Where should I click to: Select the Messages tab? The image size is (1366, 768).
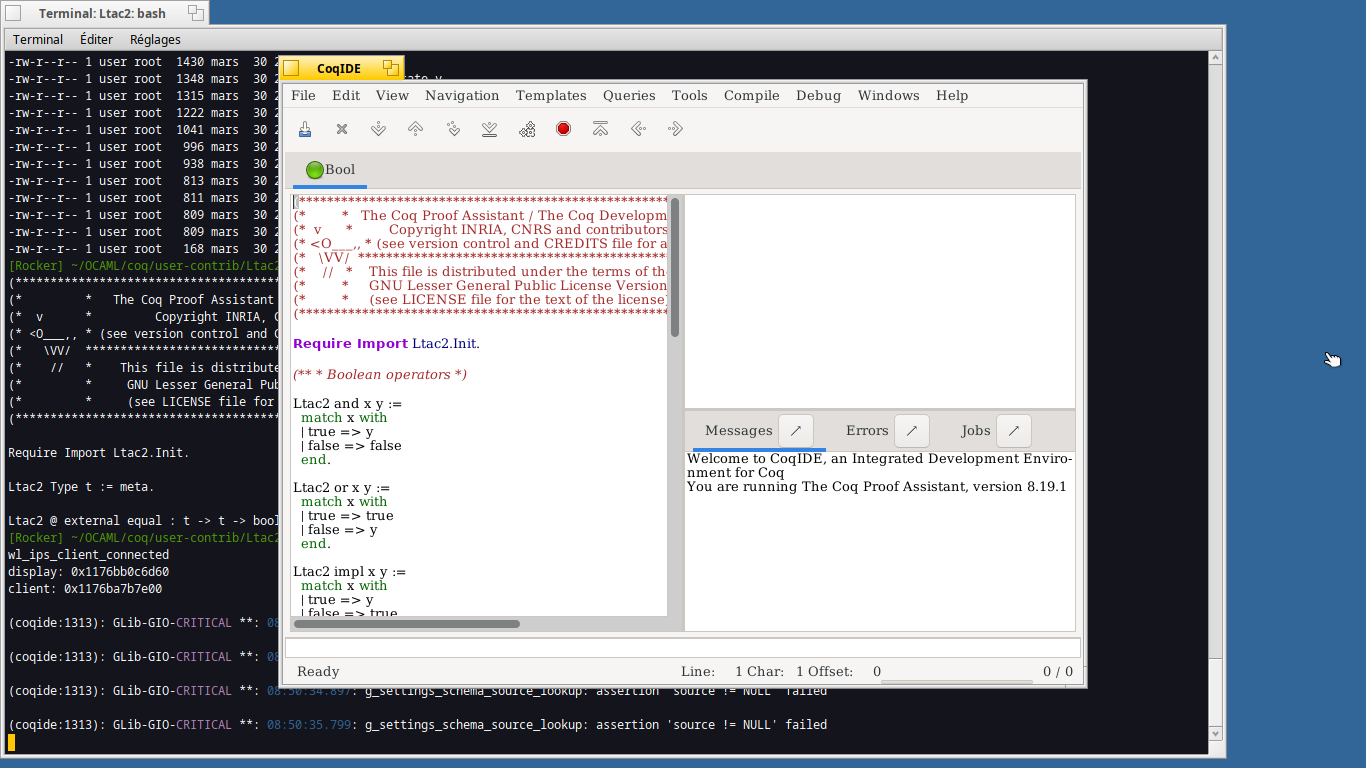(738, 431)
